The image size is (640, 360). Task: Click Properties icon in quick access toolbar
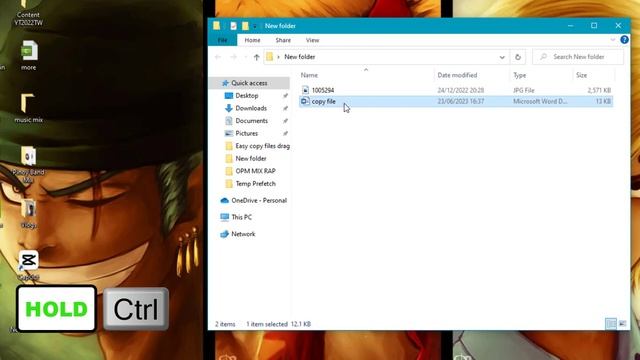(233, 26)
